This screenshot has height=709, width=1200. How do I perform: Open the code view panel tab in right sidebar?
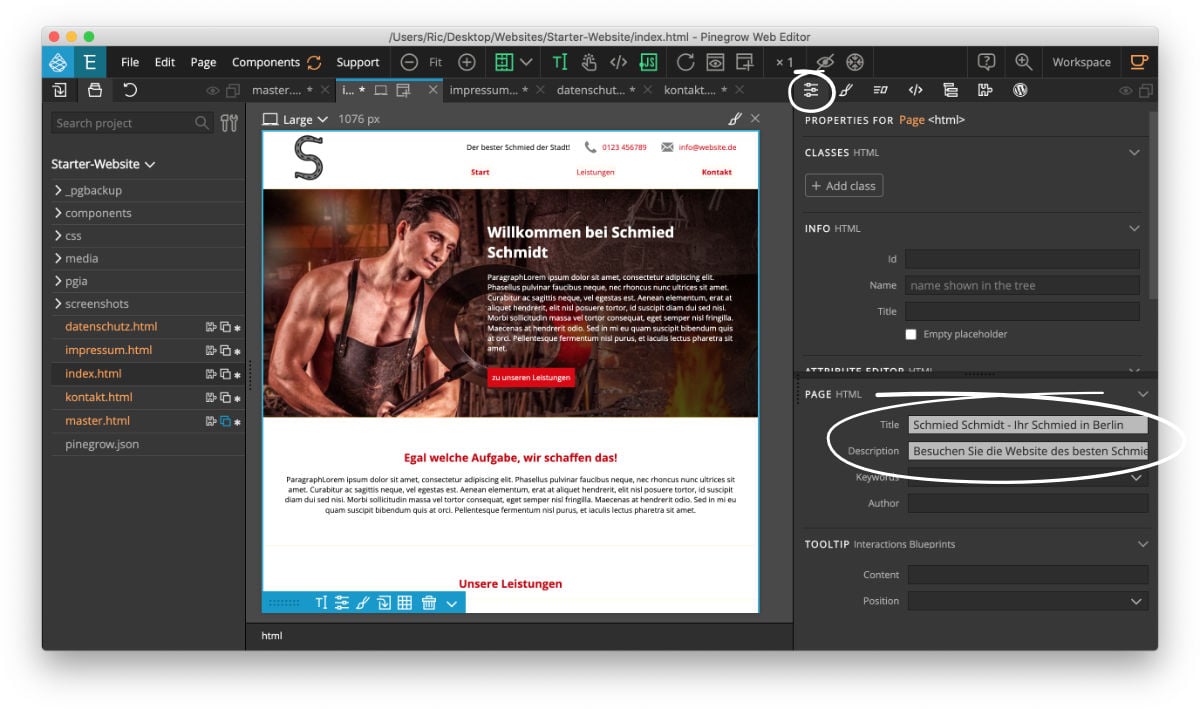(915, 90)
